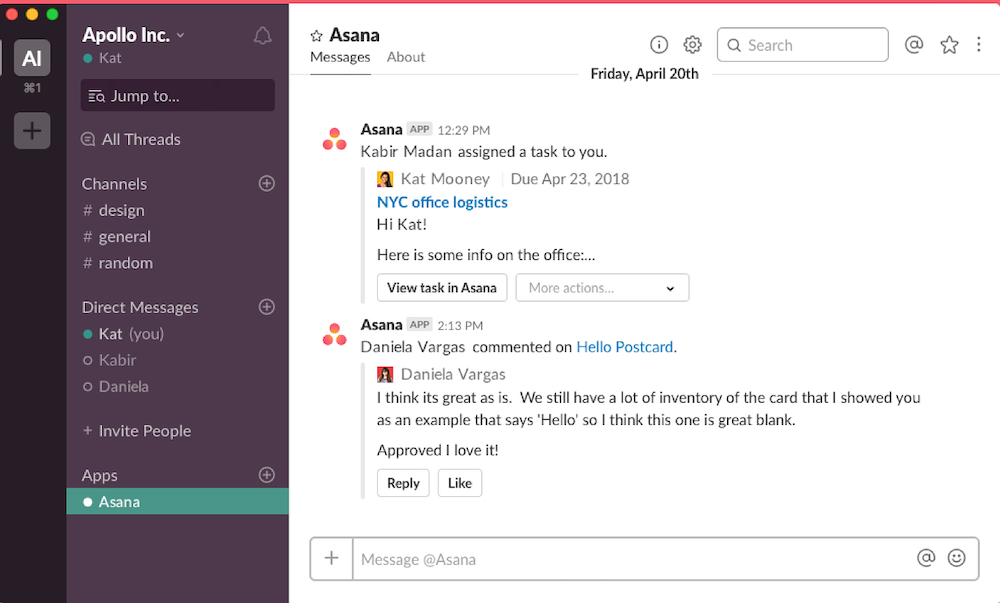Image resolution: width=1000 pixels, height=603 pixels.
Task: Show starred items in top bar
Action: [x=949, y=45]
